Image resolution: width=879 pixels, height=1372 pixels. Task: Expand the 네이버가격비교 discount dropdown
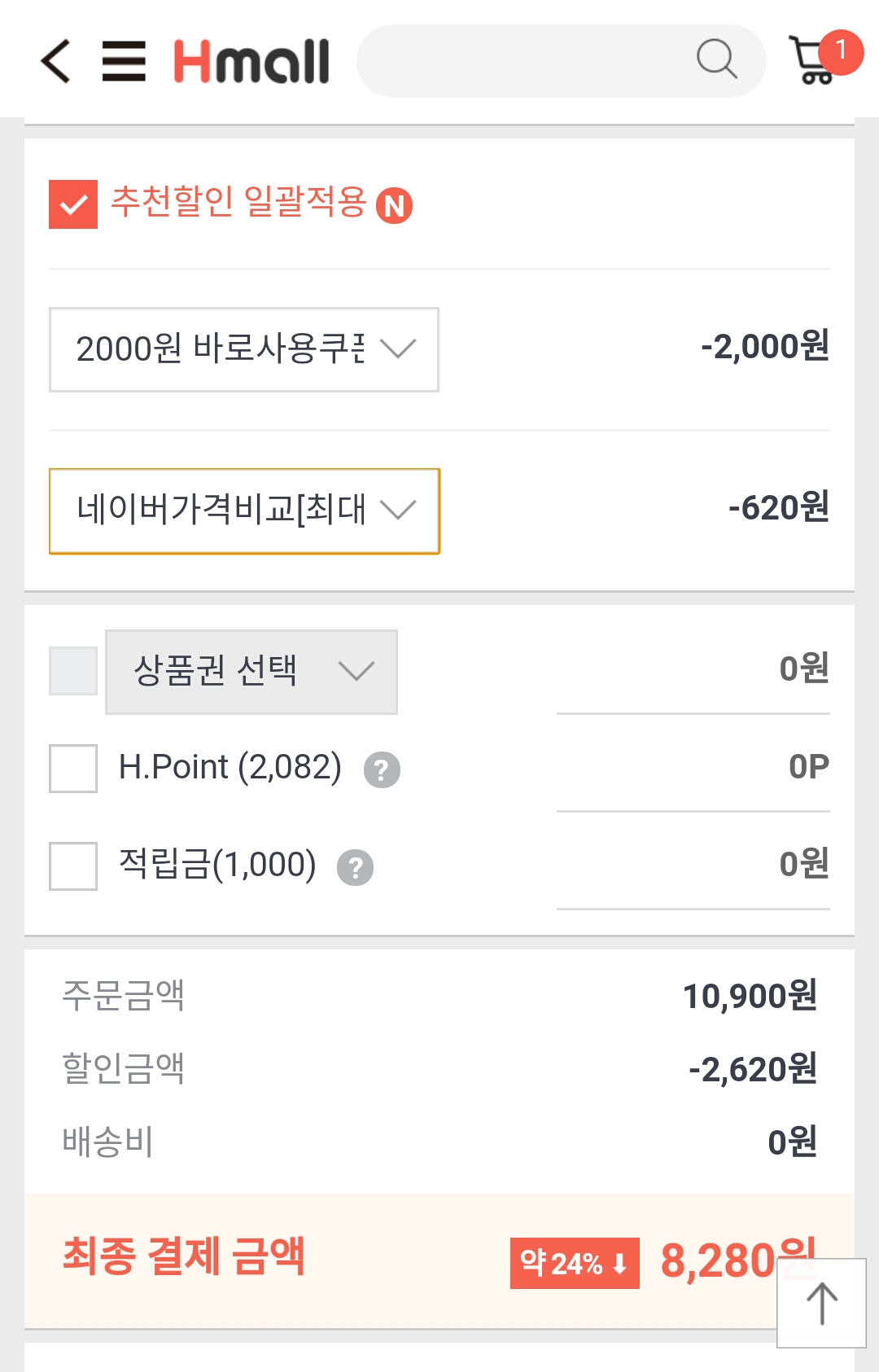tap(244, 511)
